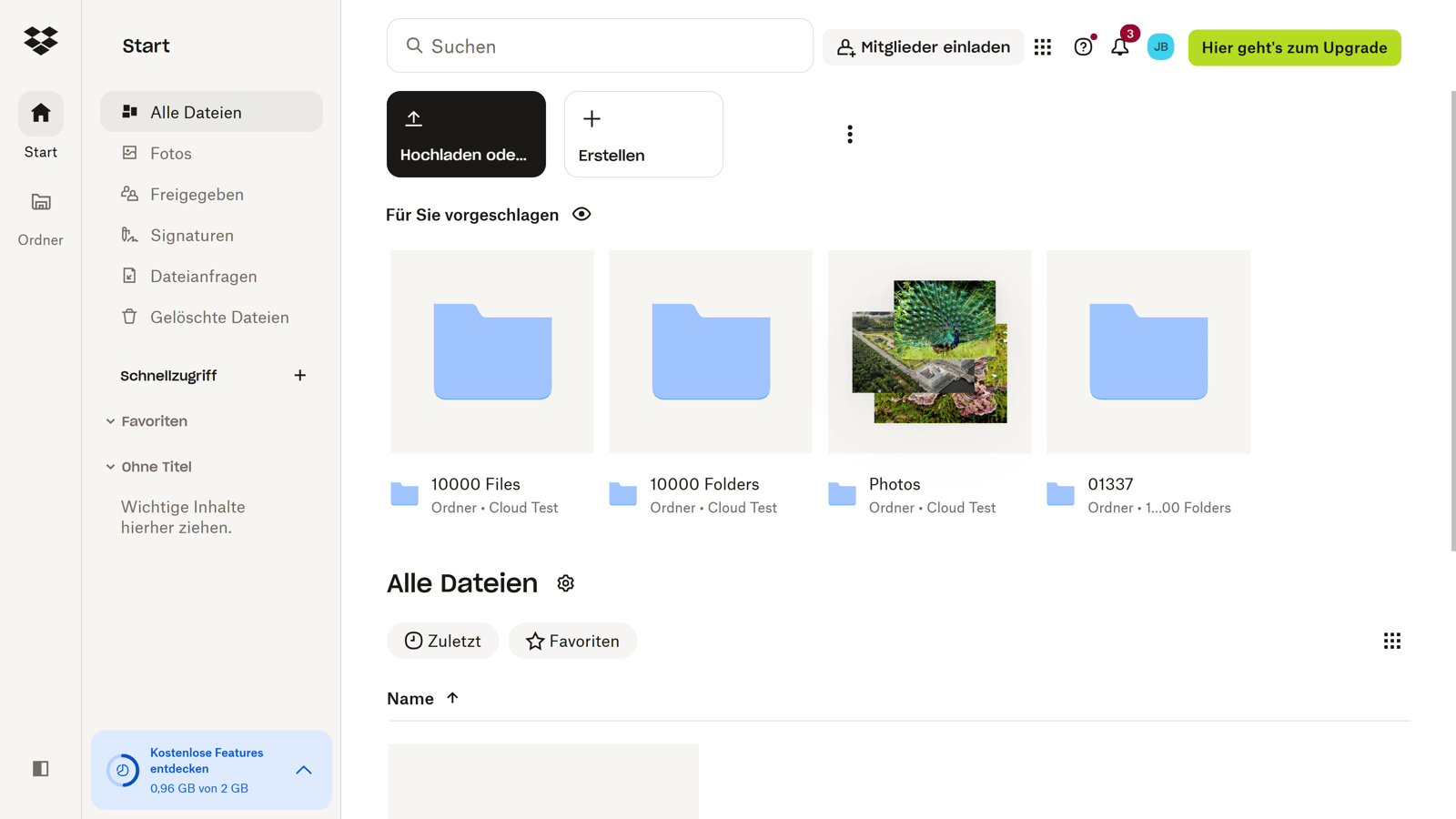Viewport: 1456px width, 819px height.
Task: Open Dateianfragen in the sidebar
Action: 202,276
